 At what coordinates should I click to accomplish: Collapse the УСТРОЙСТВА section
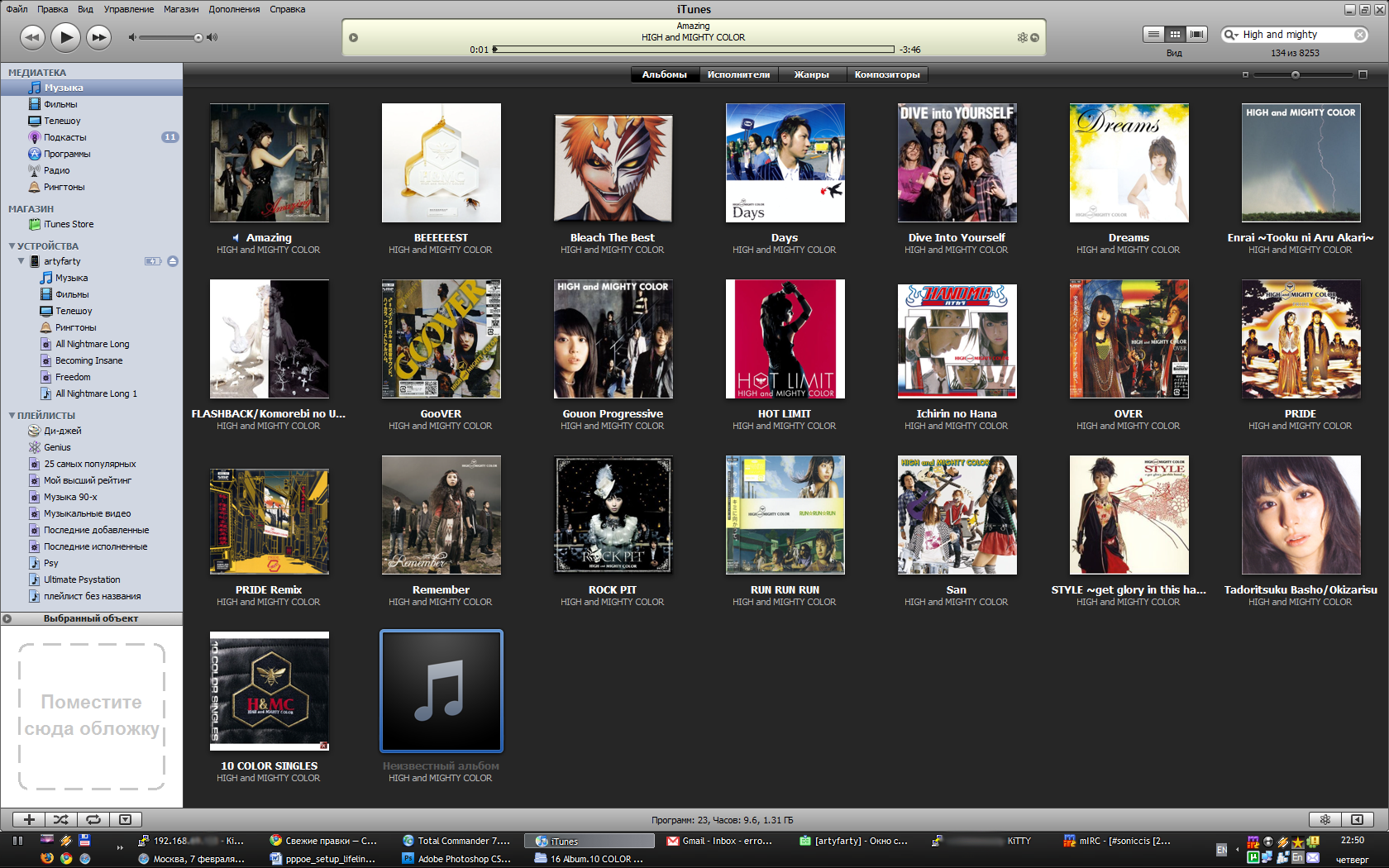click(12, 246)
